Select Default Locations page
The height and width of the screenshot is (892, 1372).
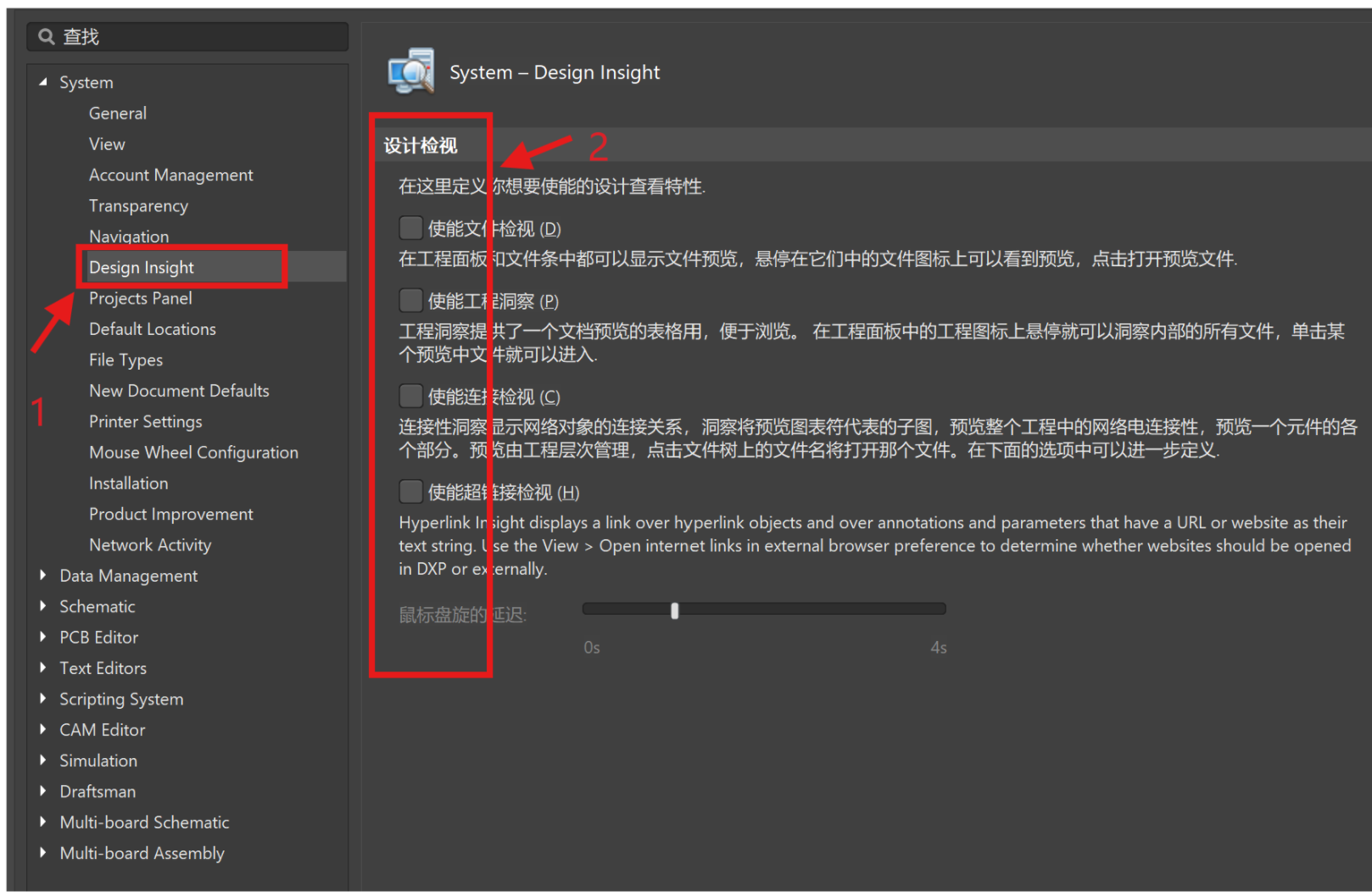(153, 329)
